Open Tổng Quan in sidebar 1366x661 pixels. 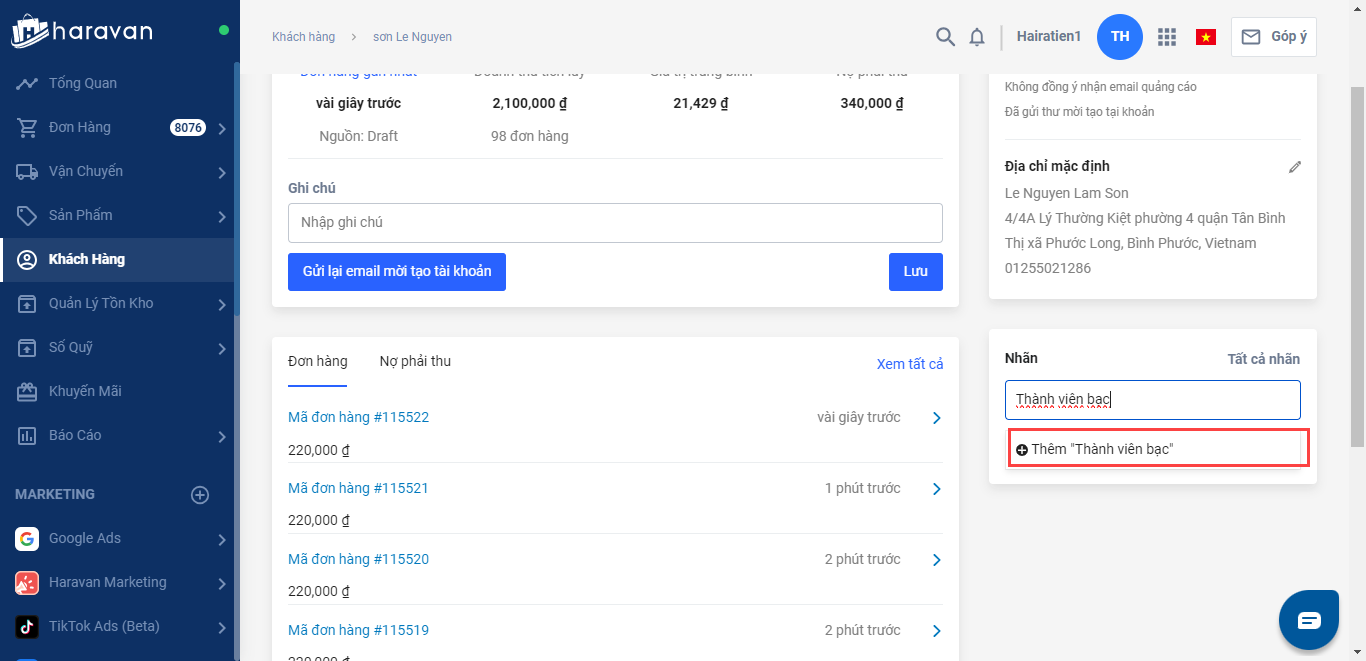(83, 83)
